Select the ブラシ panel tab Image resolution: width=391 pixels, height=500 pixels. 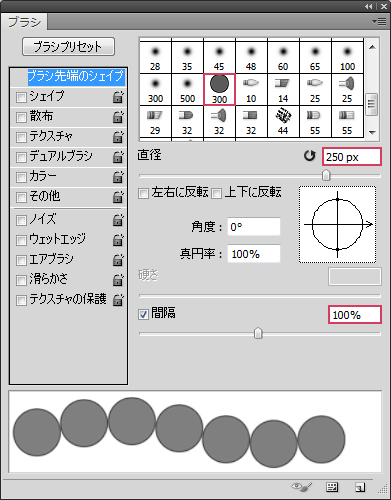24,22
